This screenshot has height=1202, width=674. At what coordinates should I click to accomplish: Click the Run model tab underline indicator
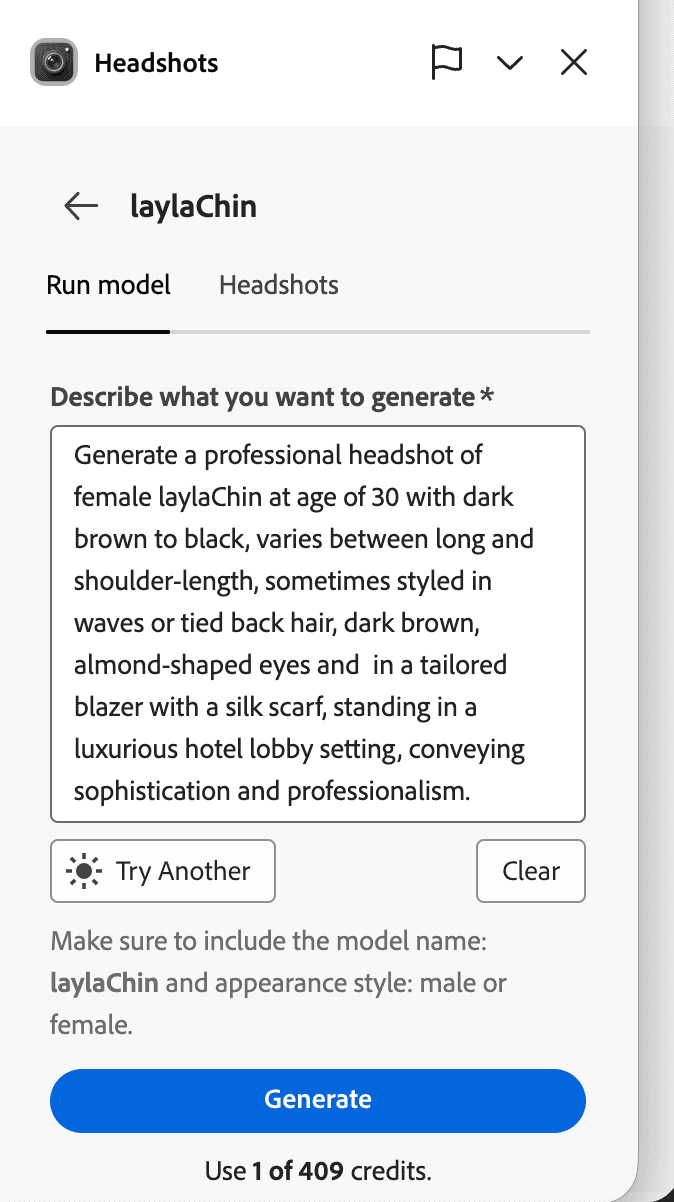(108, 330)
